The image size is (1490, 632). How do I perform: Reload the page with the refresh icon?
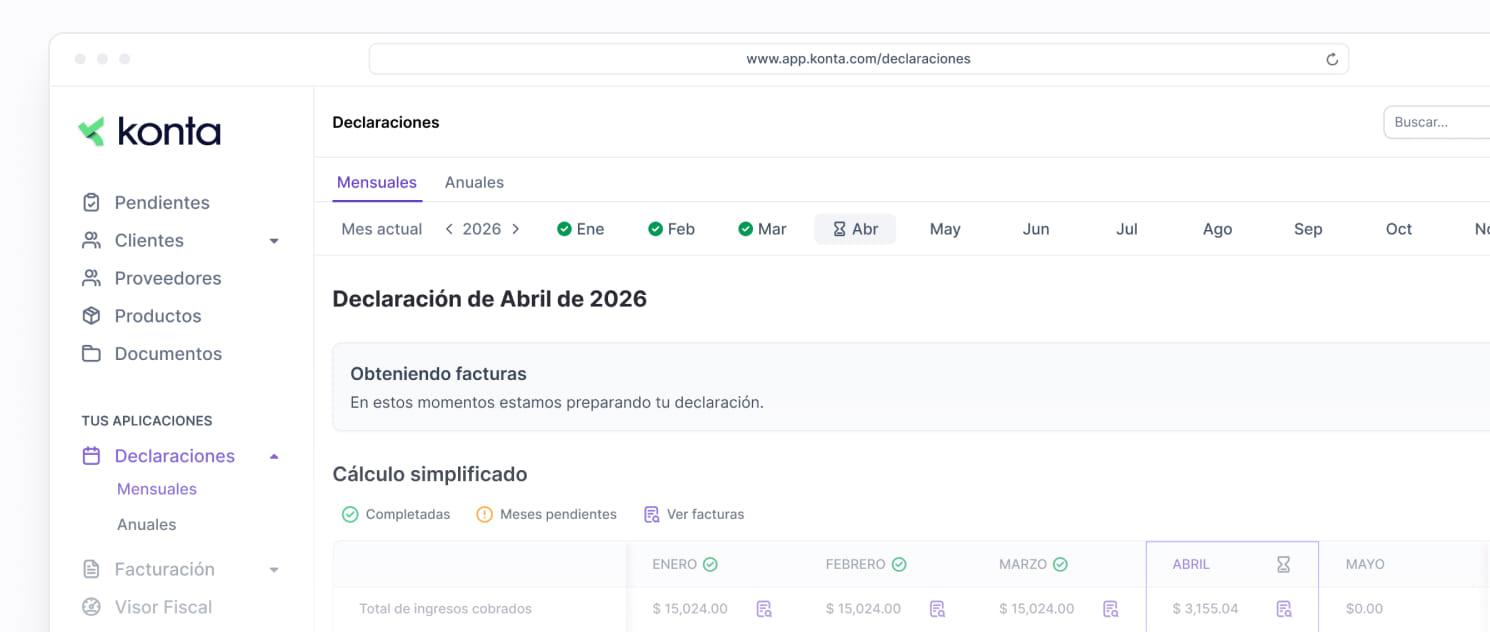pyautogui.click(x=1332, y=59)
